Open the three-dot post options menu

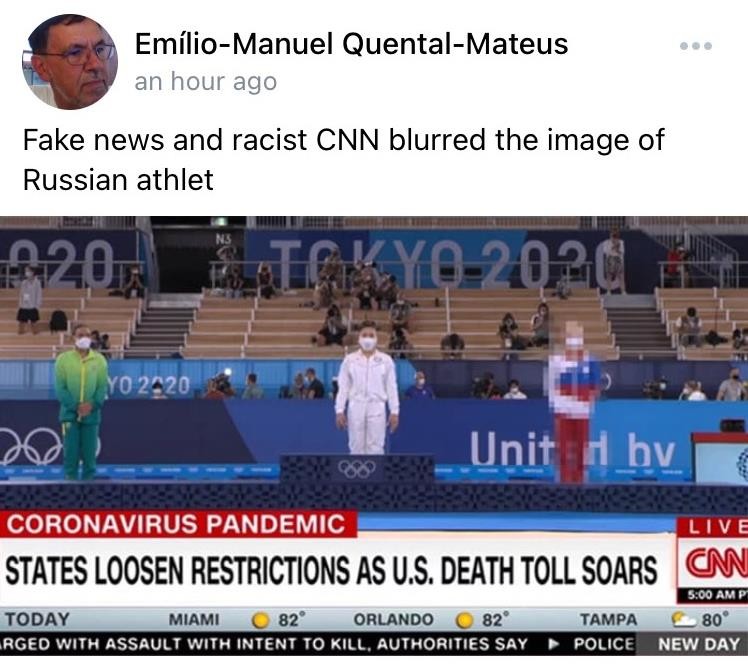tap(696, 46)
